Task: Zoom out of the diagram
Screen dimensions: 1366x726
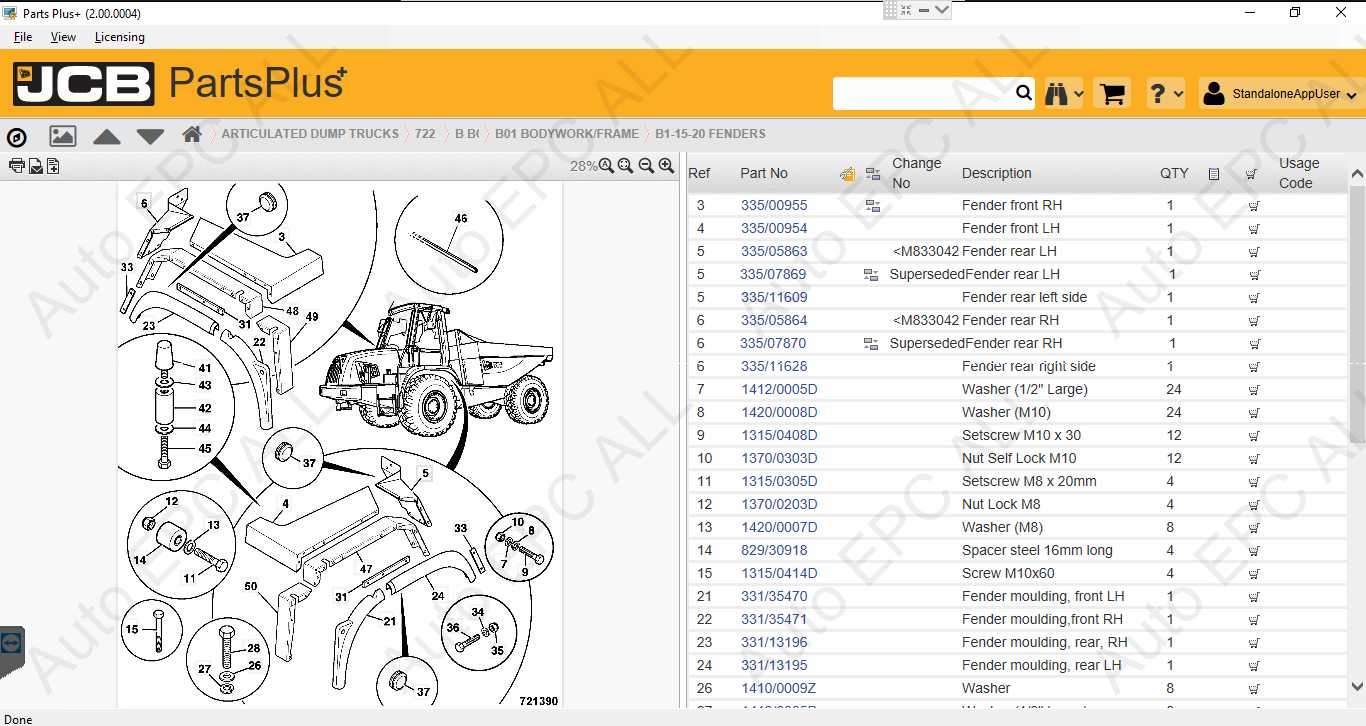Action: (x=646, y=166)
